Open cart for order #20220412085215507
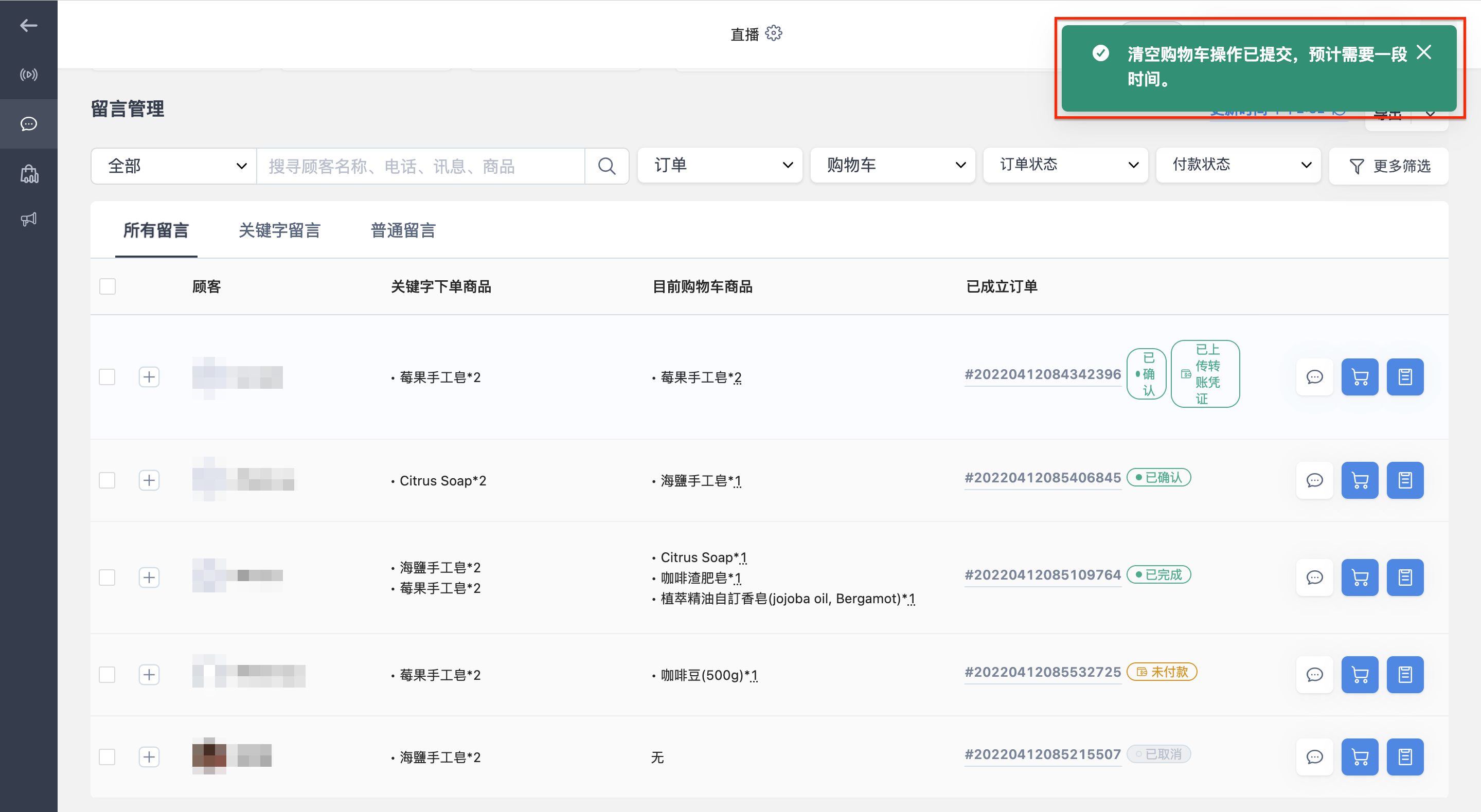Screen dimensions: 1481x812 pyautogui.click(x=1360, y=757)
